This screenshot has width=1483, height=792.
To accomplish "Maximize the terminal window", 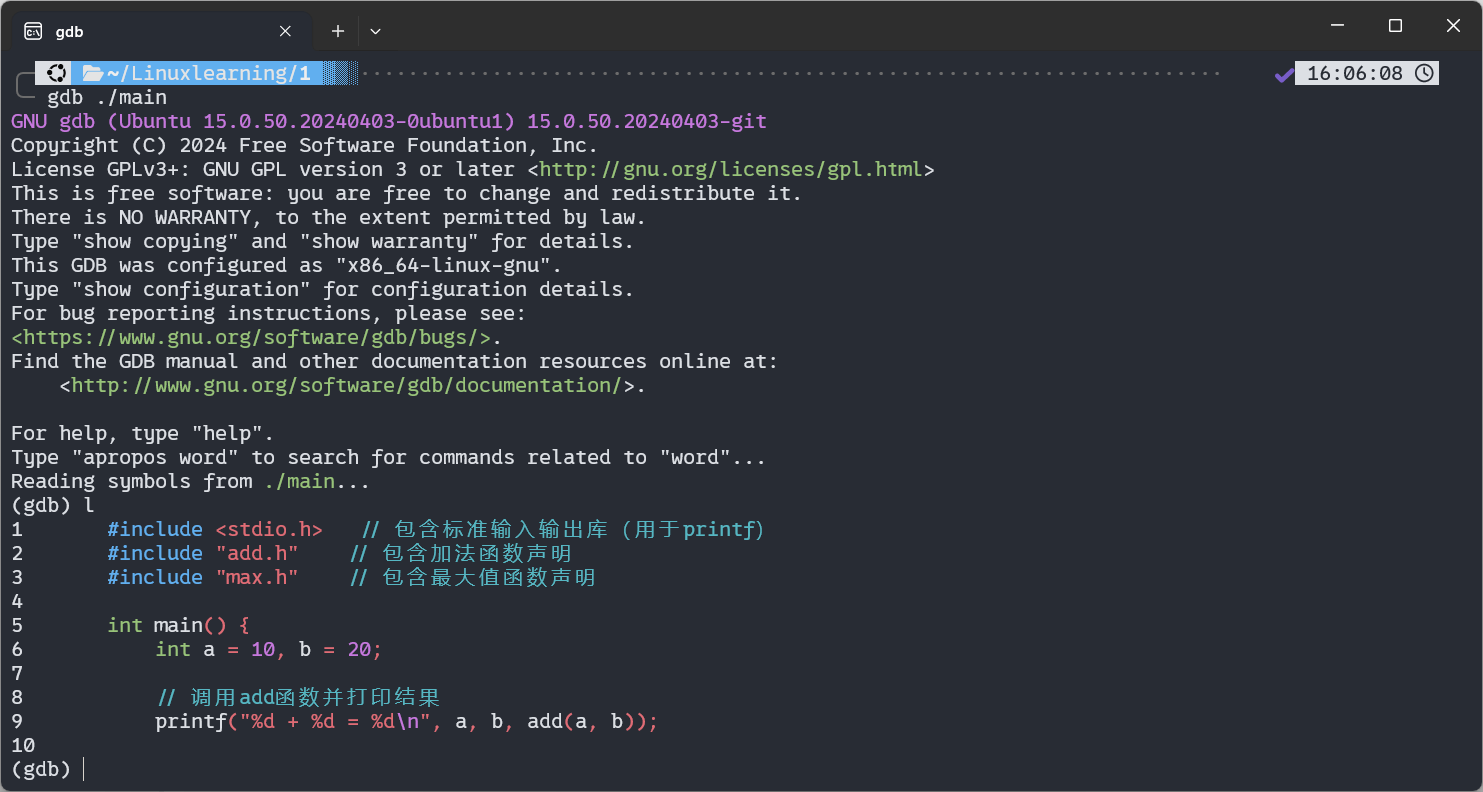I will [1395, 26].
